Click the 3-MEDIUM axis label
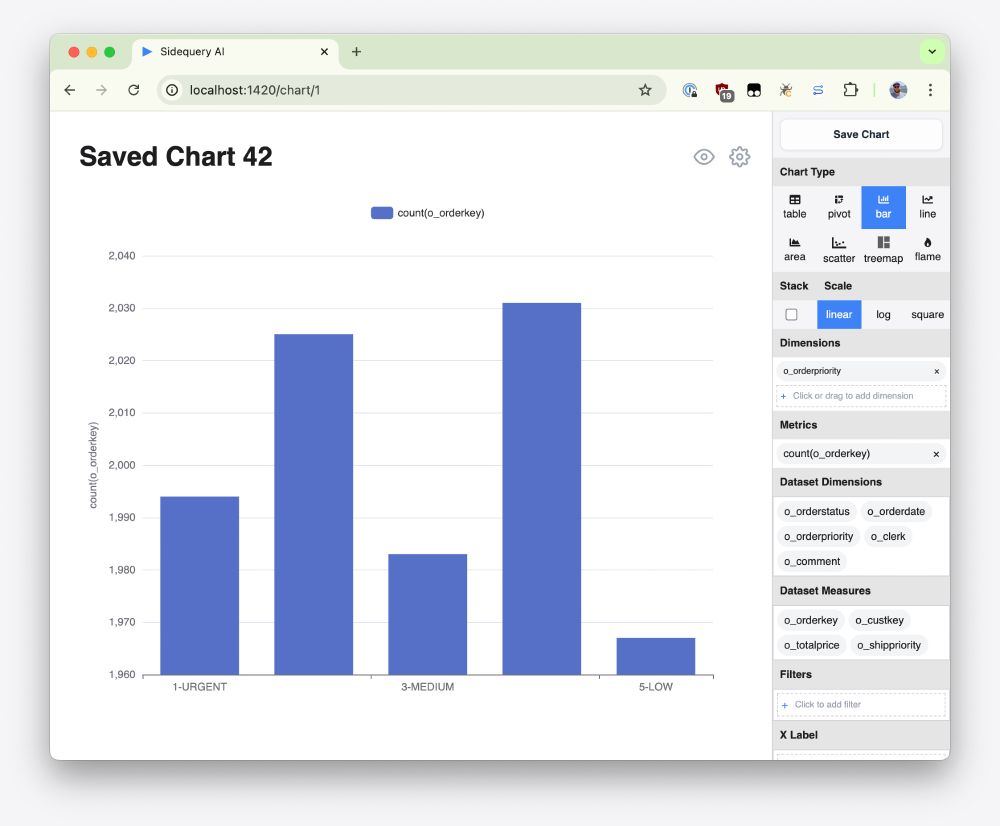Image resolution: width=1000 pixels, height=826 pixels. pos(427,687)
